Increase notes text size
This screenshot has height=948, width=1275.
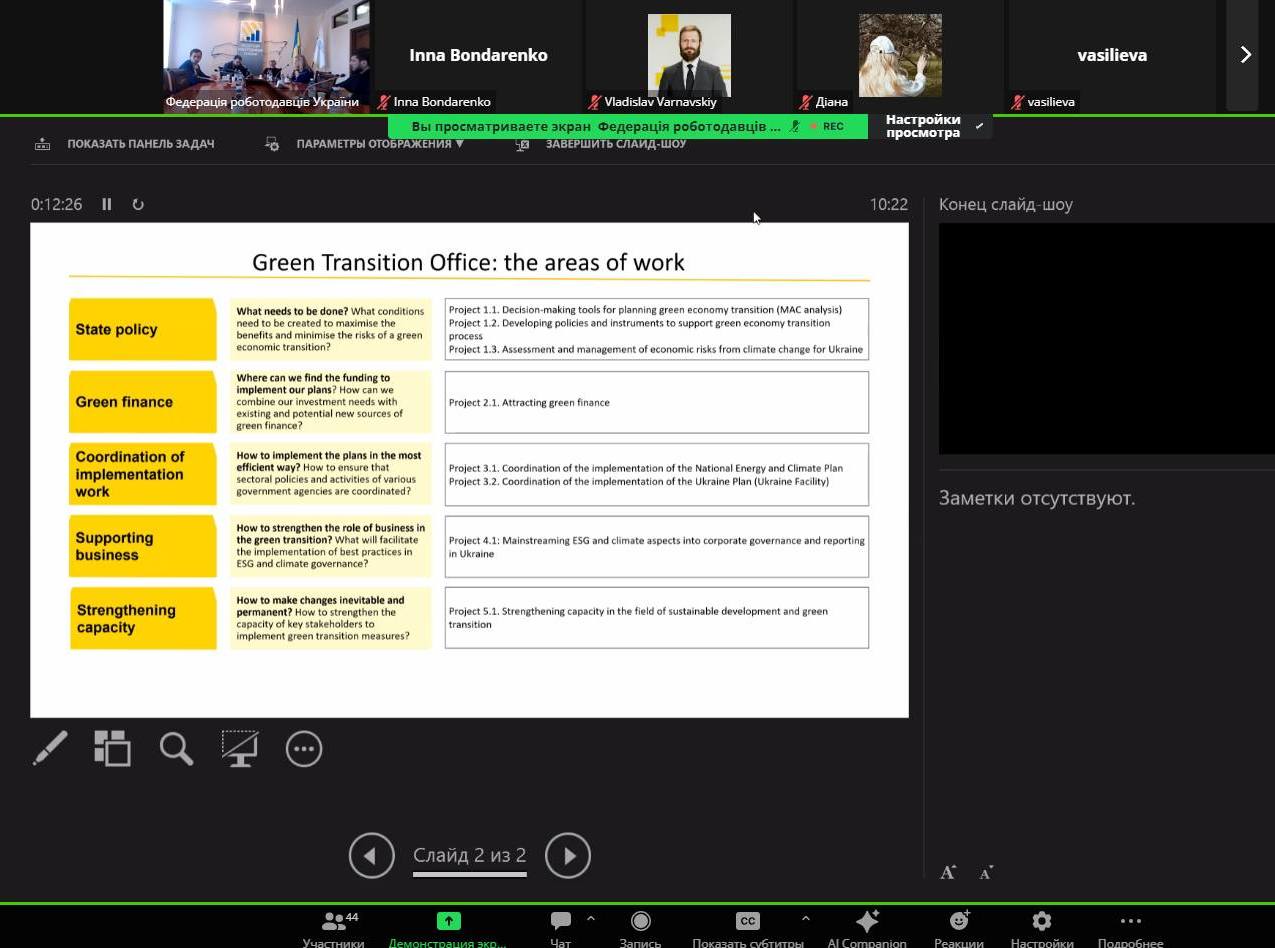(948, 873)
